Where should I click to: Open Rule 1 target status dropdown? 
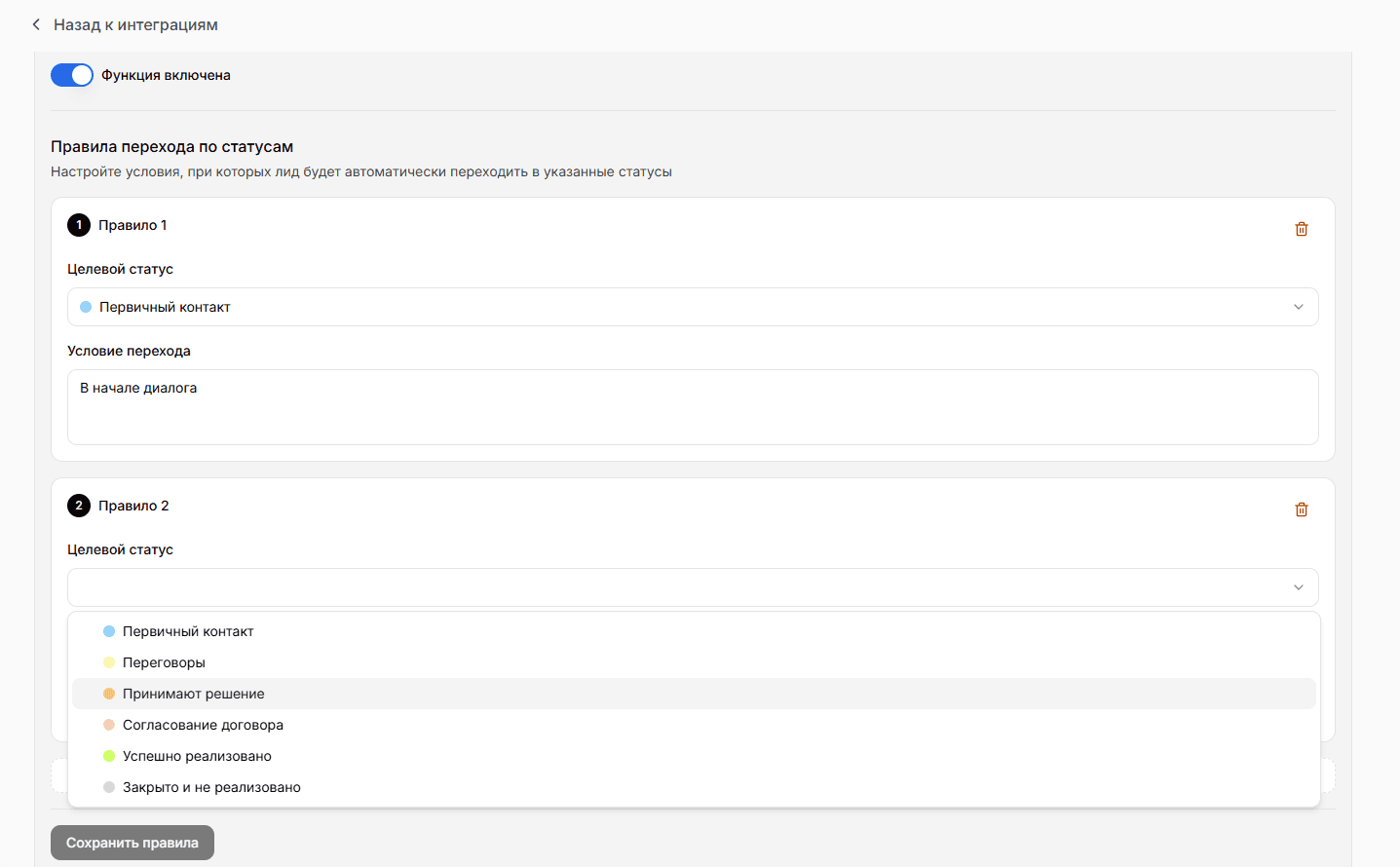(692, 307)
